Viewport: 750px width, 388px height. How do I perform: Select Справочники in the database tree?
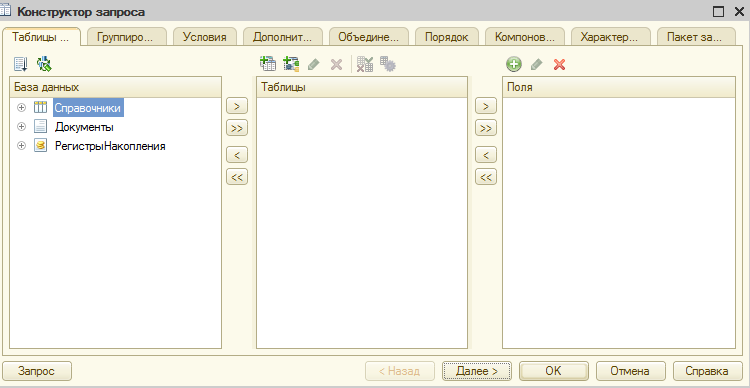[88, 108]
